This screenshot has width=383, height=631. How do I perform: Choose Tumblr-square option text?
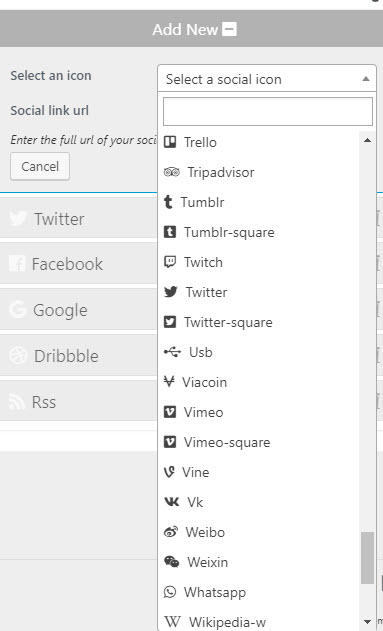(x=229, y=232)
